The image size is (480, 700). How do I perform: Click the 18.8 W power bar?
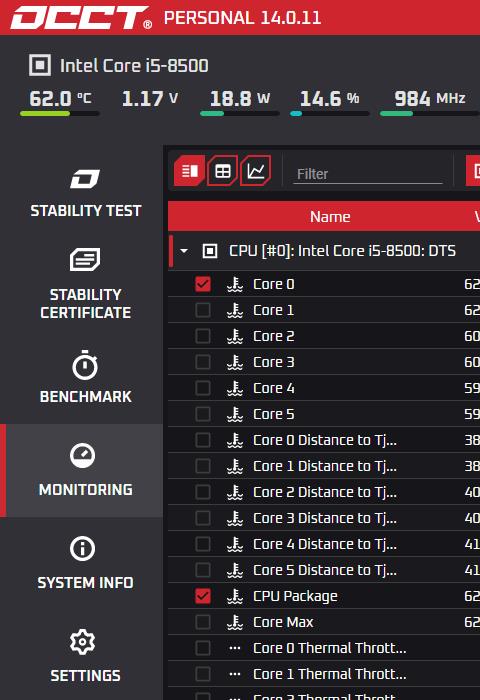(240, 114)
